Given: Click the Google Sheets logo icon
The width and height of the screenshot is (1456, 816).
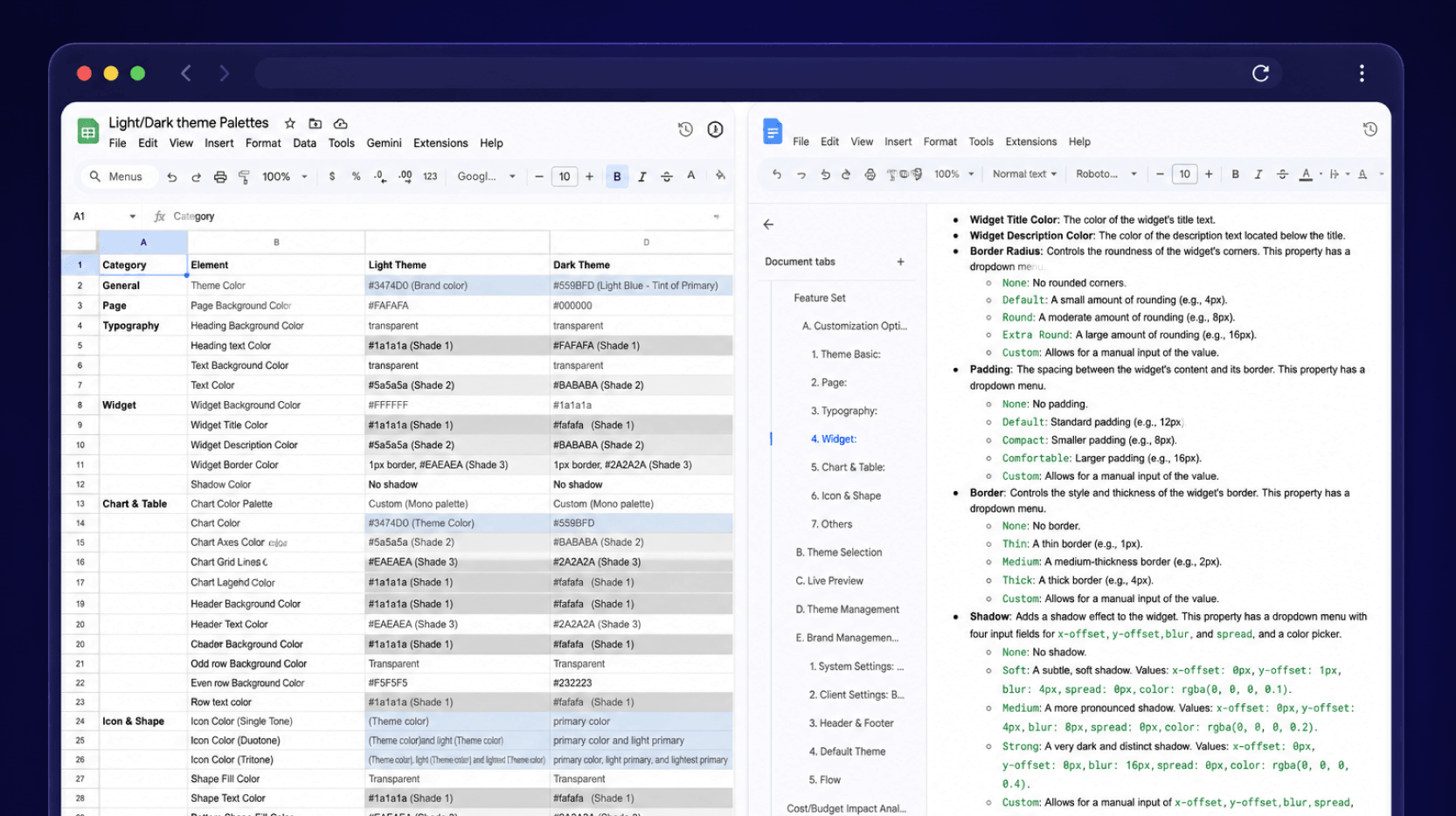Looking at the screenshot, I should [x=88, y=132].
